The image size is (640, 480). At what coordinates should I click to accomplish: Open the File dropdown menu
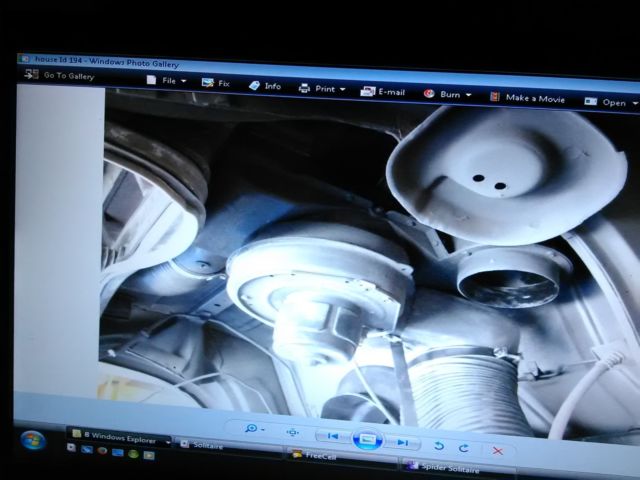[x=166, y=80]
